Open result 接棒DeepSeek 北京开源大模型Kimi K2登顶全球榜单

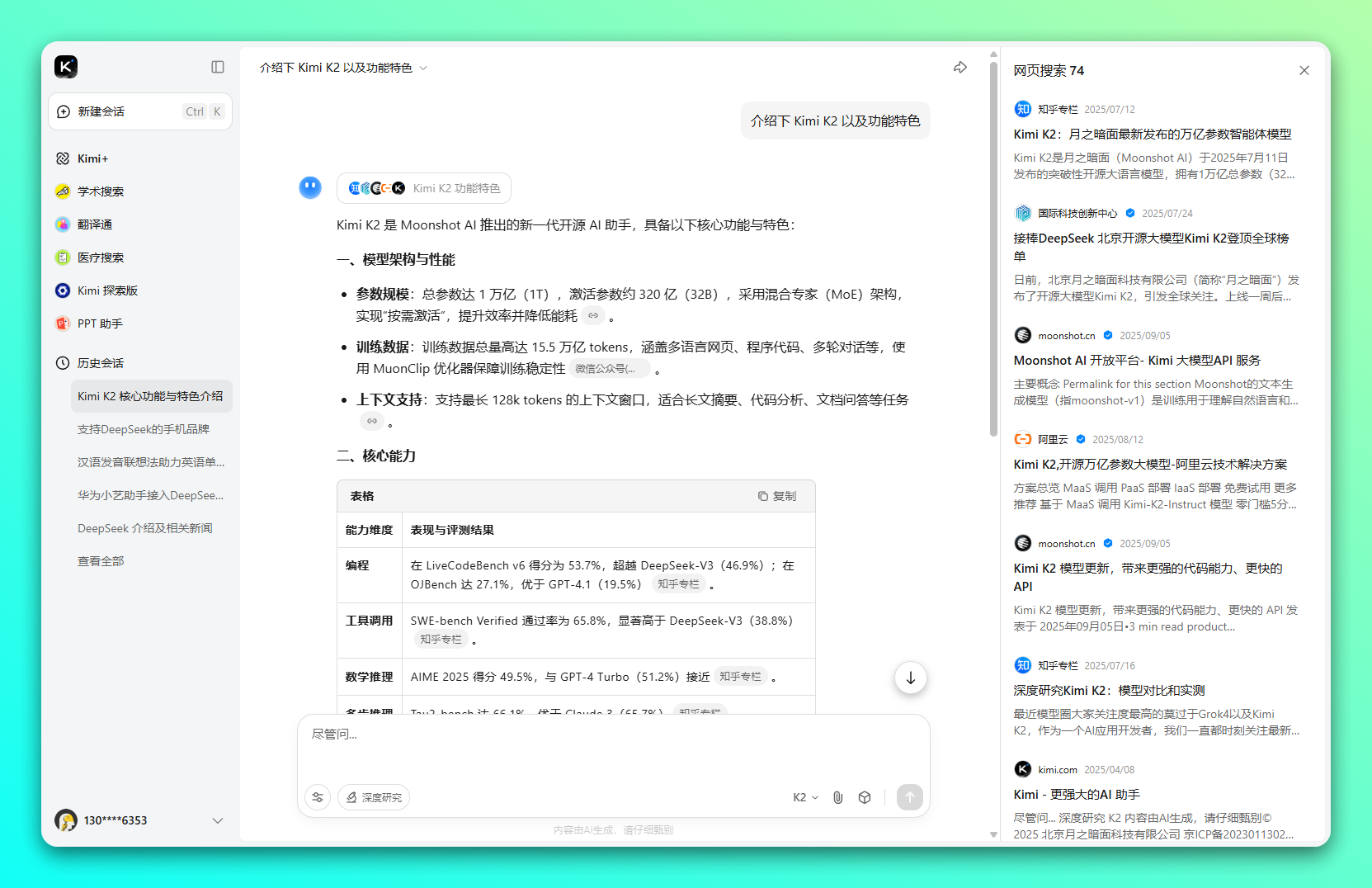click(x=1151, y=248)
